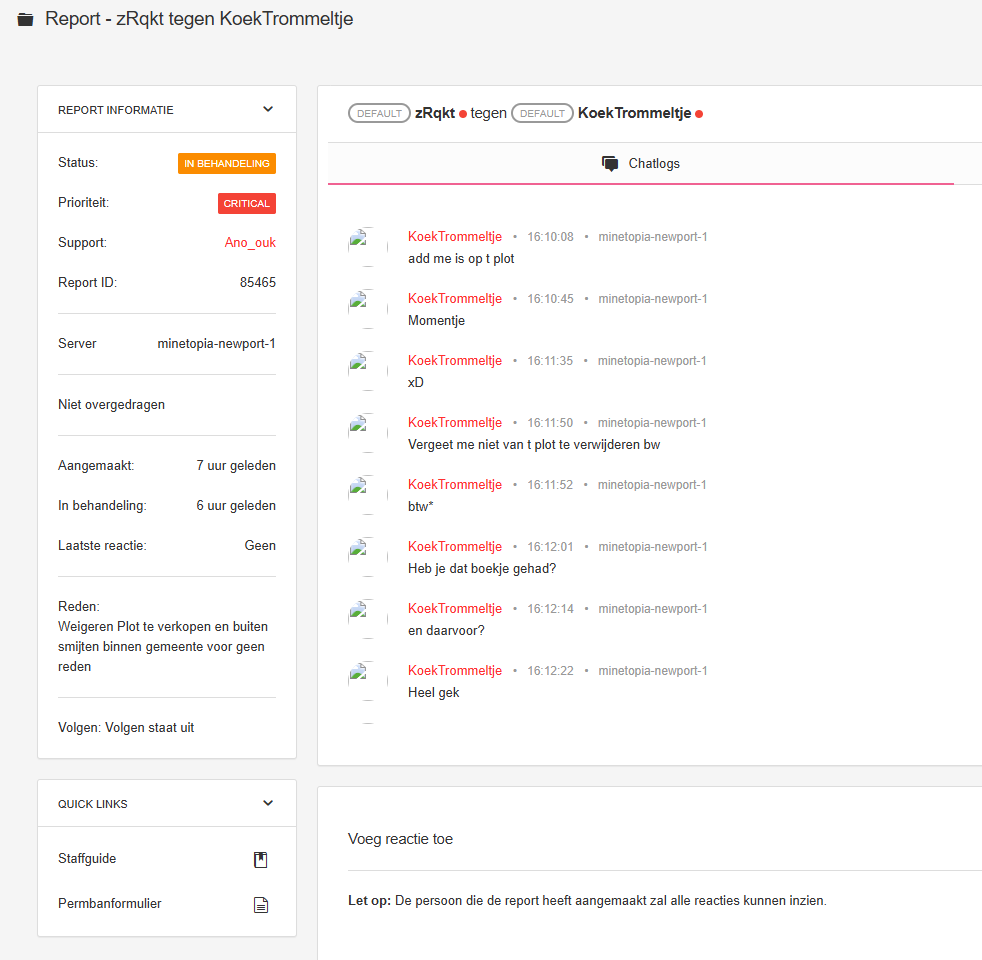The height and width of the screenshot is (960, 982).
Task: Collapse the Quick Links panel
Action: (x=268, y=803)
